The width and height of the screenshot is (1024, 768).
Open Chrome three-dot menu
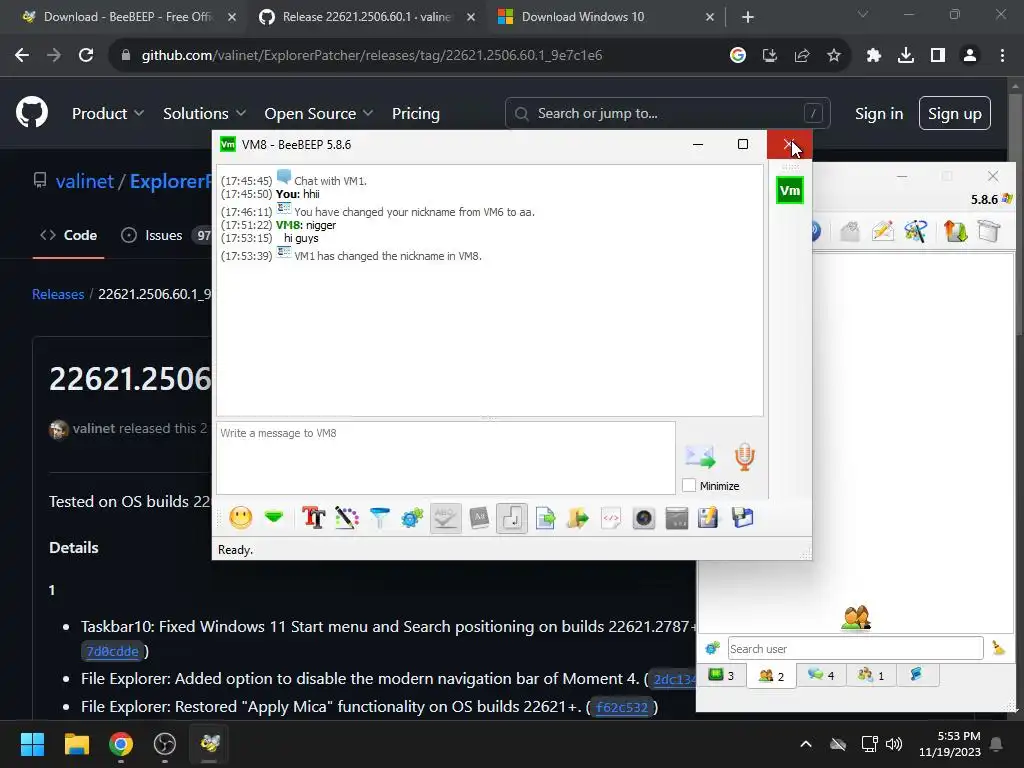pyautogui.click(x=1002, y=56)
